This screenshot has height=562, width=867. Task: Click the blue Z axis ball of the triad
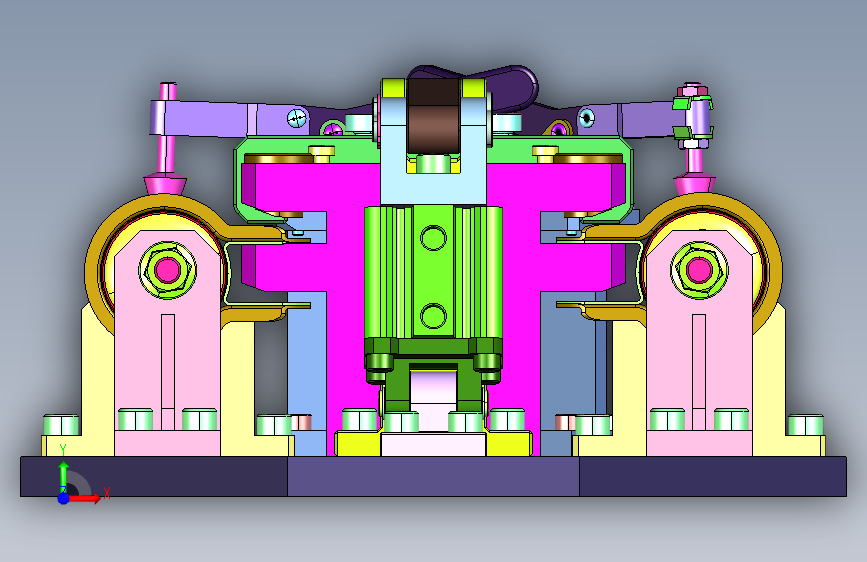(64, 498)
